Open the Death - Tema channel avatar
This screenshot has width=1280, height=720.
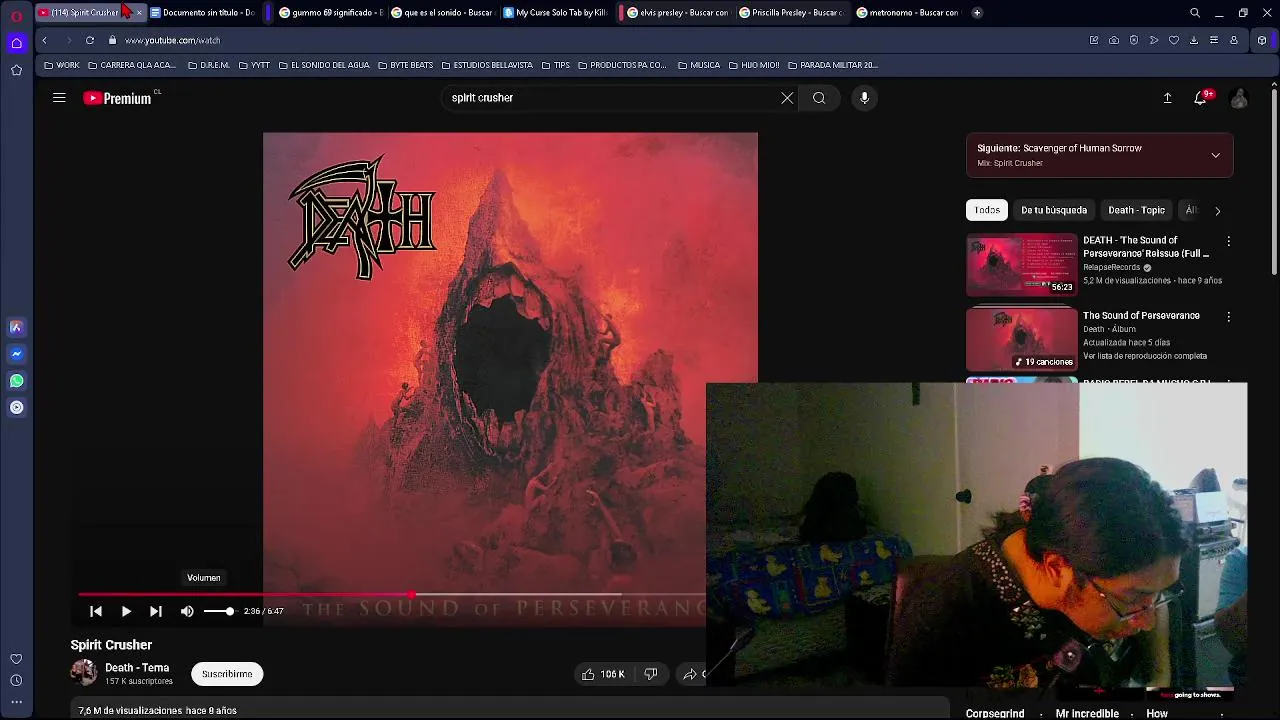point(84,673)
